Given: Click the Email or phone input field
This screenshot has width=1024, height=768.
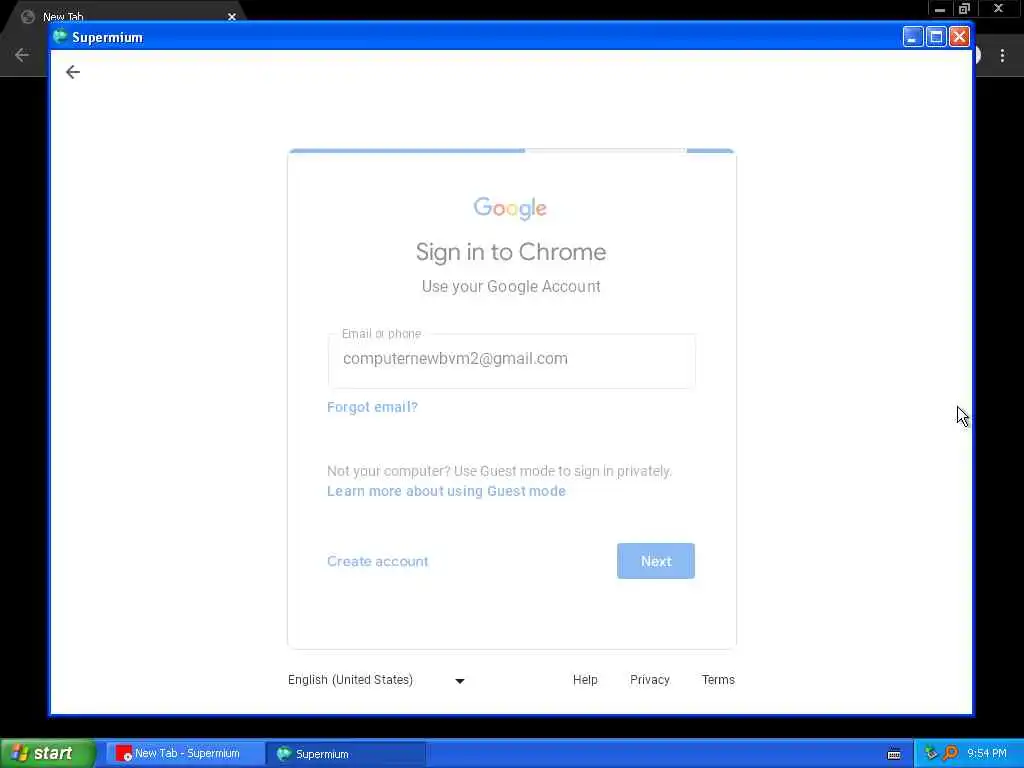Looking at the screenshot, I should click(511, 360).
